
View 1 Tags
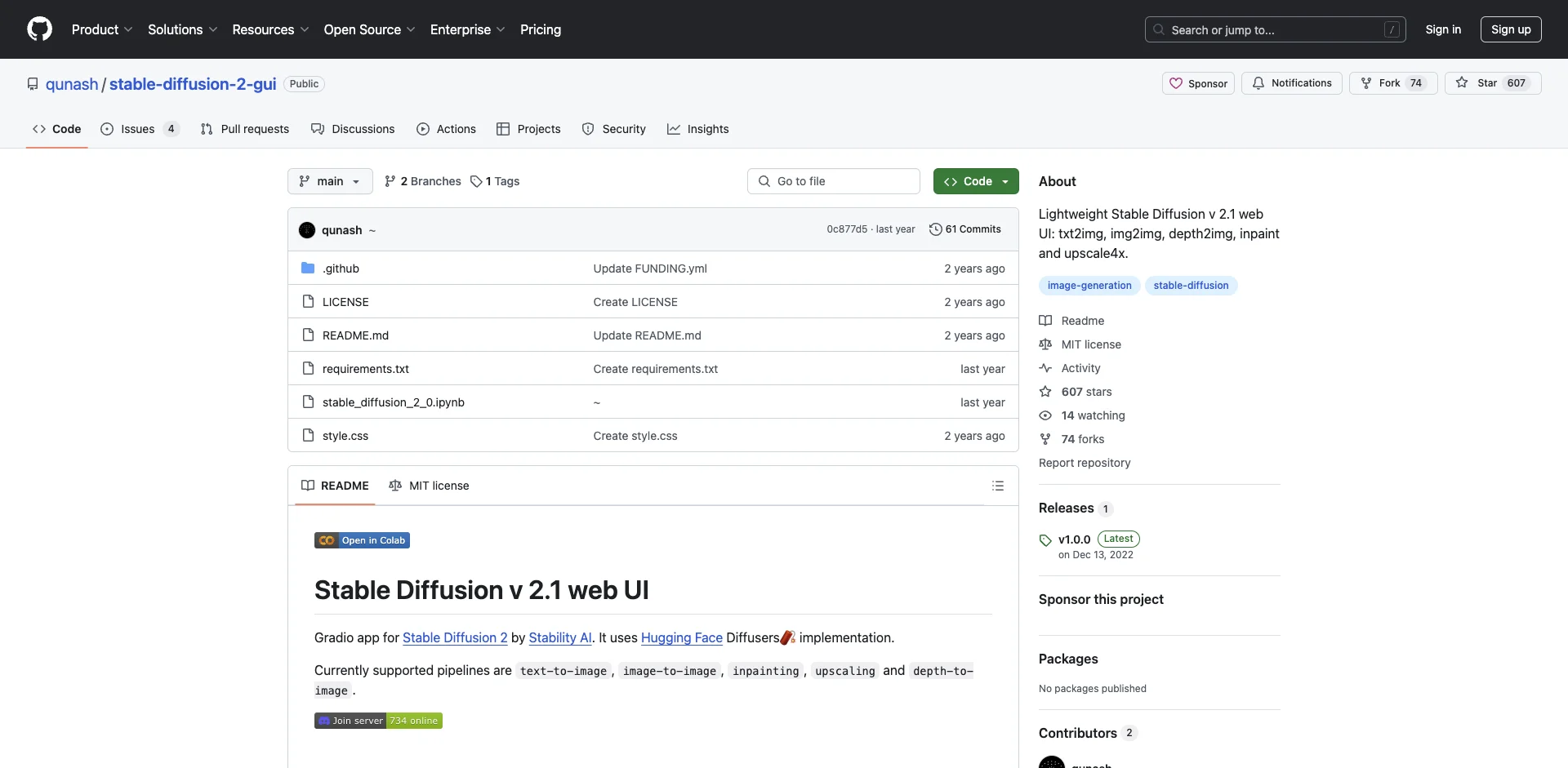pos(495,181)
